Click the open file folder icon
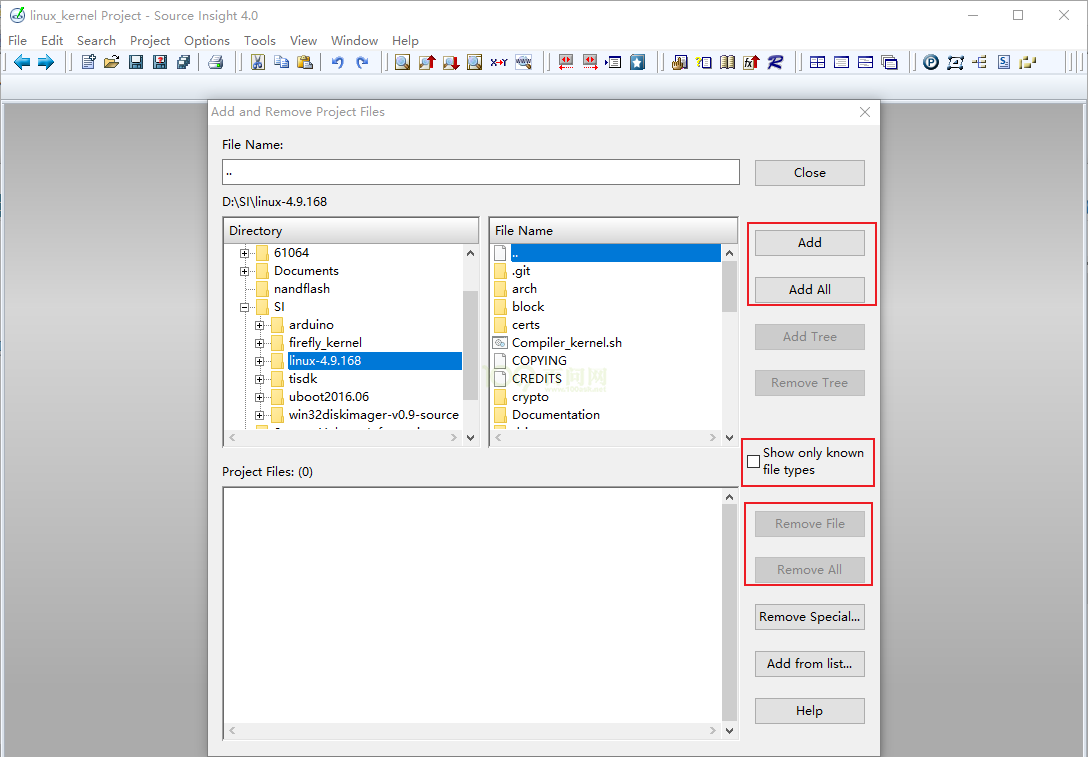Viewport: 1088px width, 757px height. pyautogui.click(x=112, y=62)
